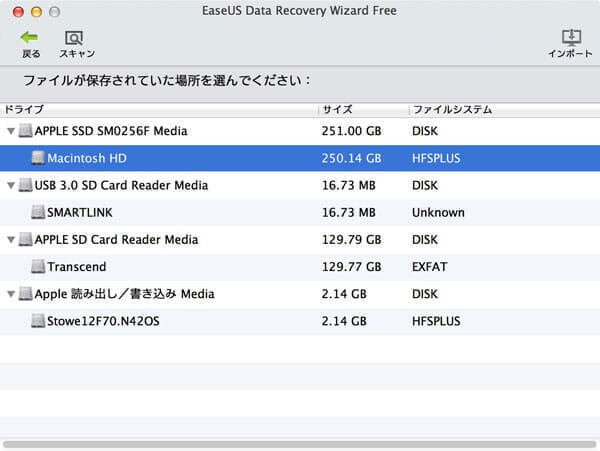This screenshot has height=451, width=600.
Task: Click the USB 3.0 SD Card Reader disk icon
Action: pos(26,185)
